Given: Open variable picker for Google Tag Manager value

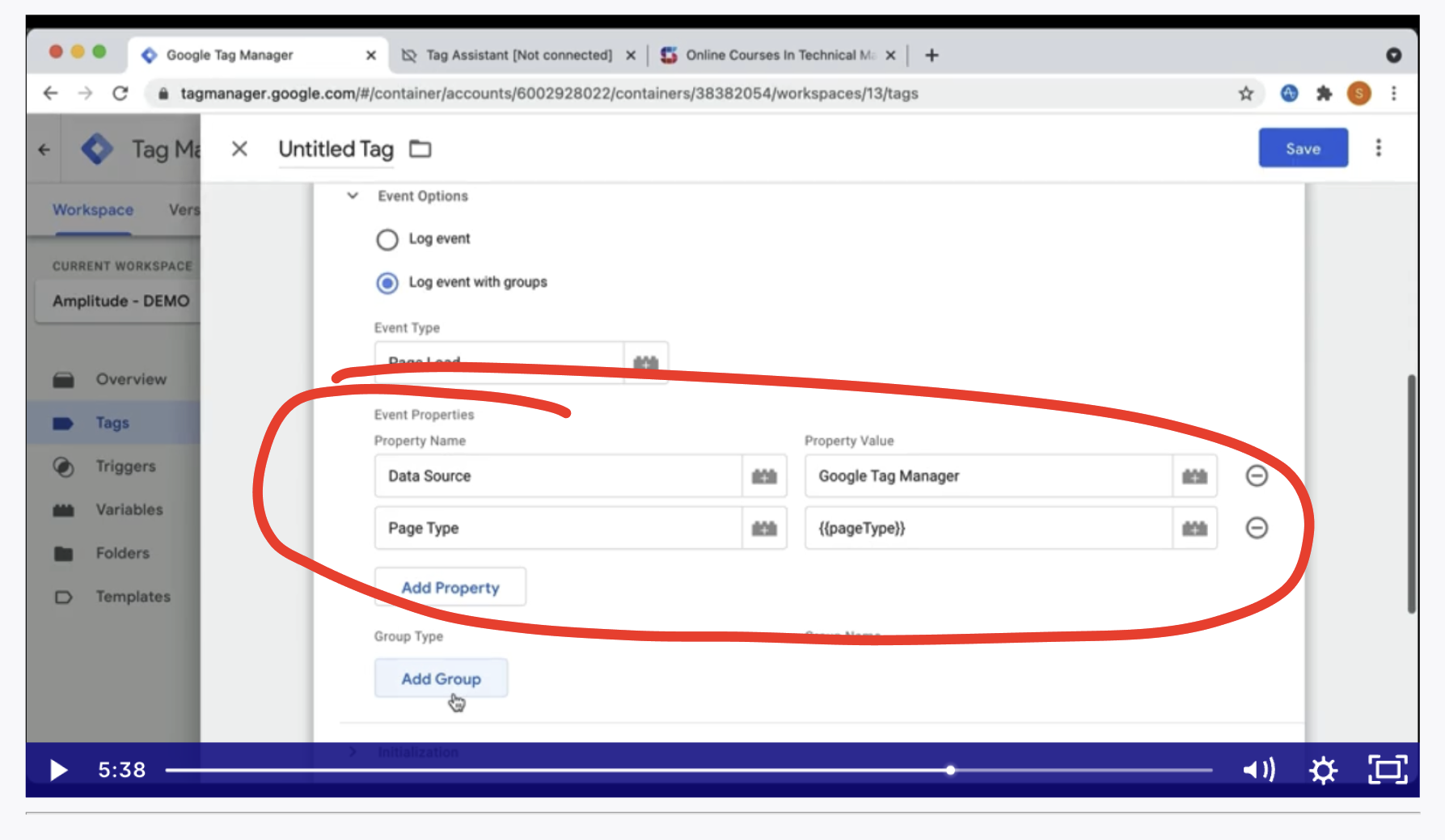Looking at the screenshot, I should click(x=1194, y=476).
